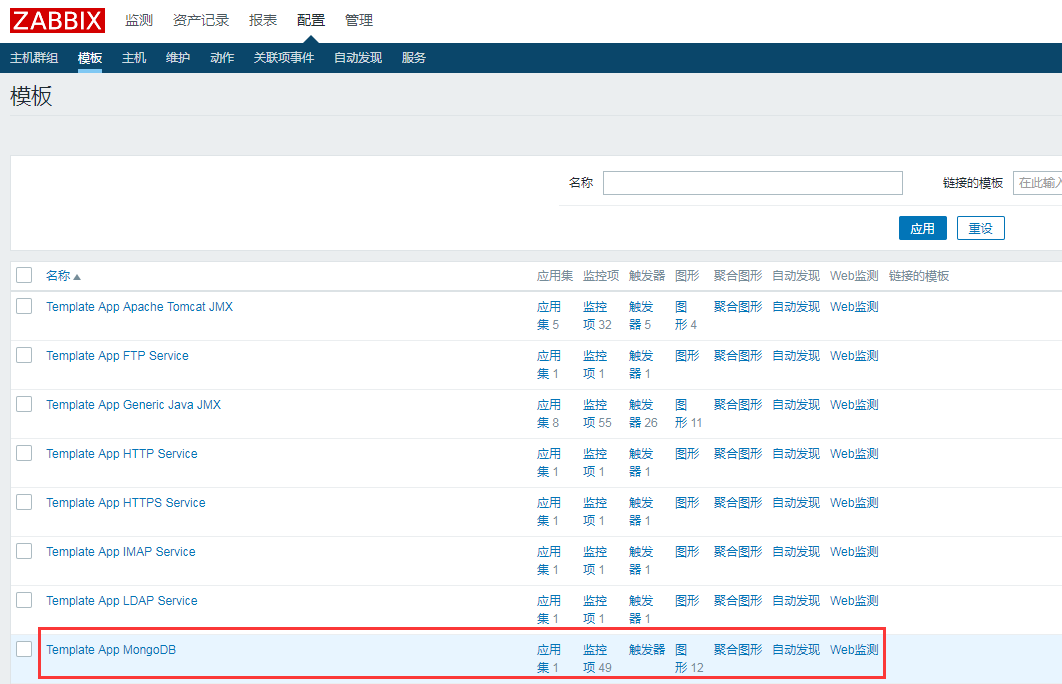Check Template App Generic Java JMX box

click(x=24, y=404)
